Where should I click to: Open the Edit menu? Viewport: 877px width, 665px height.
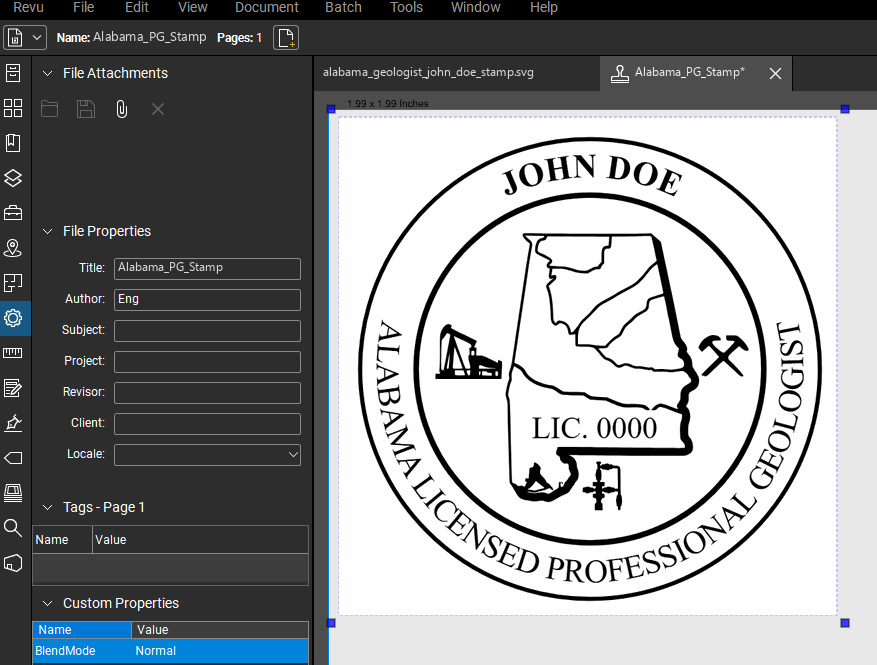(136, 7)
